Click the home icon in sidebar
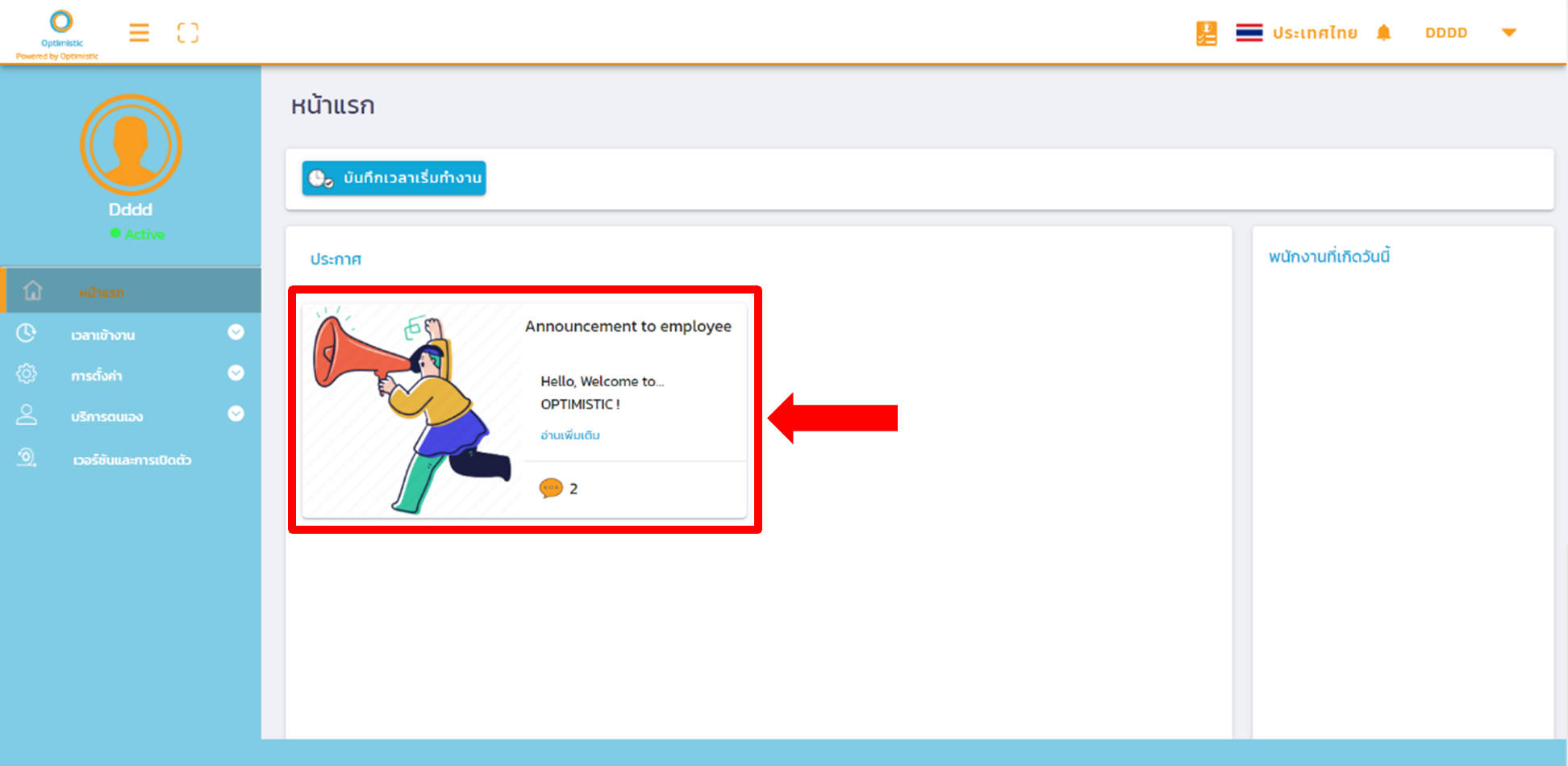 33,291
